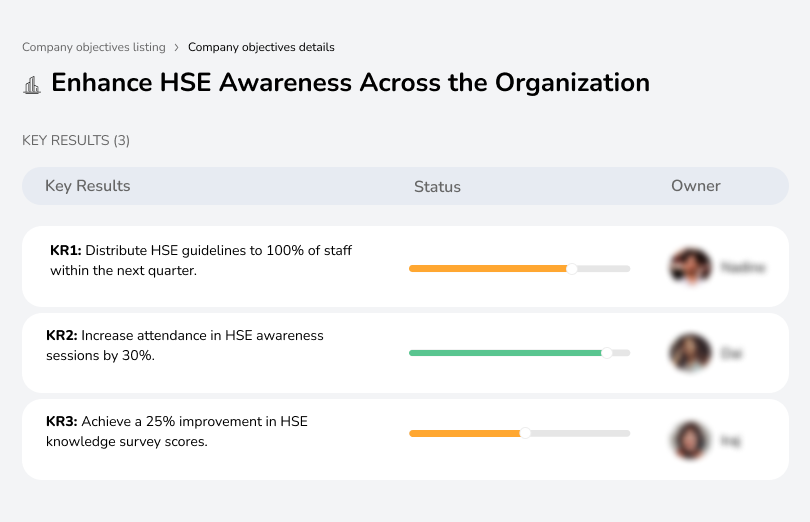Adjust the KR3 orange progress slider handle
The height and width of the screenshot is (522, 810).
[x=525, y=433]
